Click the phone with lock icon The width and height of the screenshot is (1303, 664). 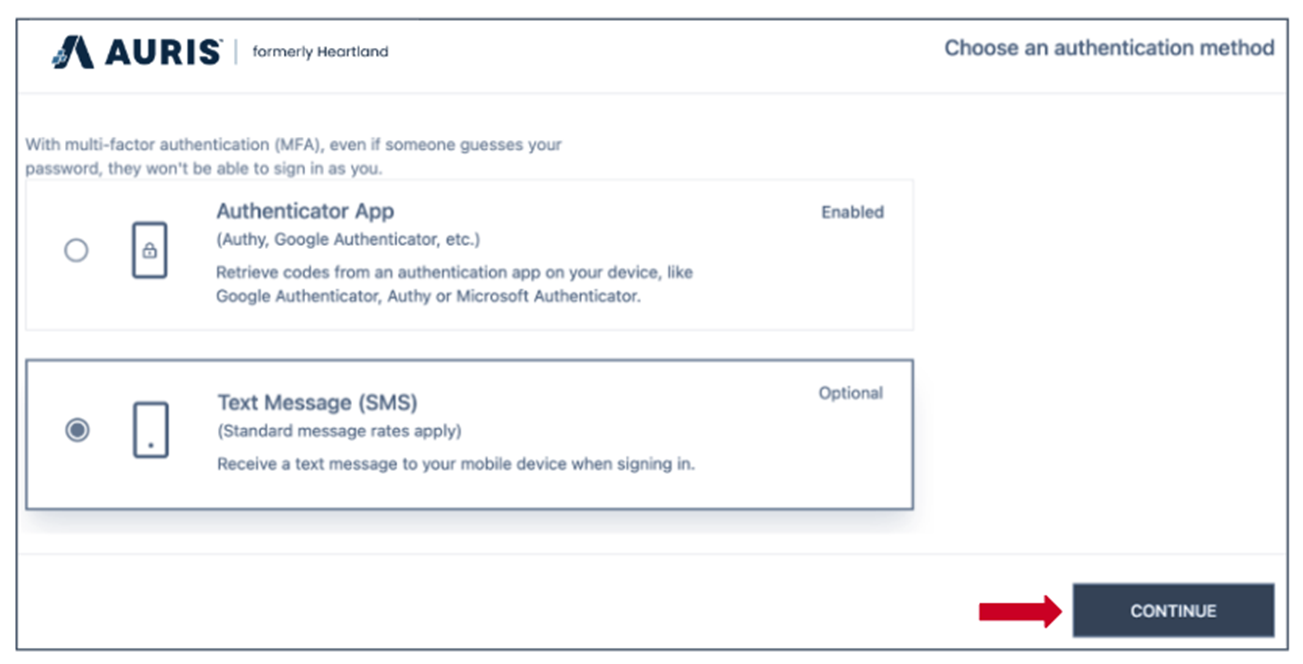(149, 251)
